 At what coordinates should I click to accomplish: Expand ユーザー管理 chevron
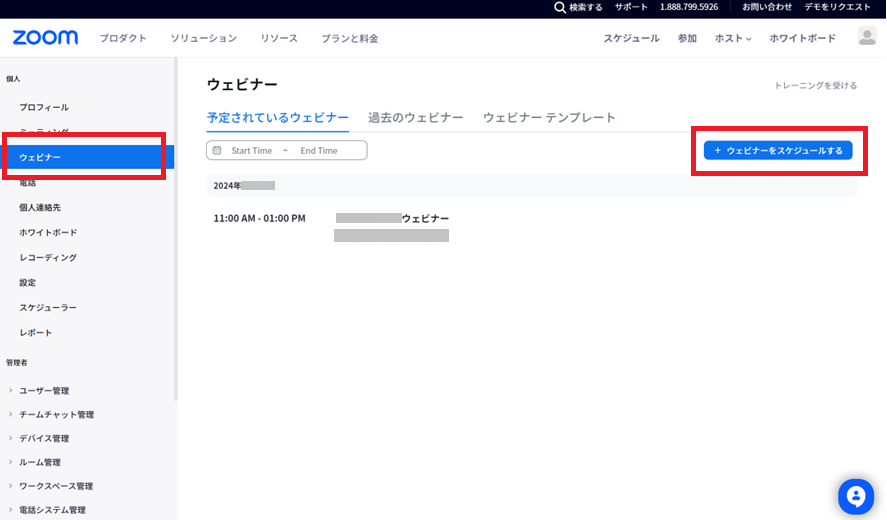pos(10,390)
